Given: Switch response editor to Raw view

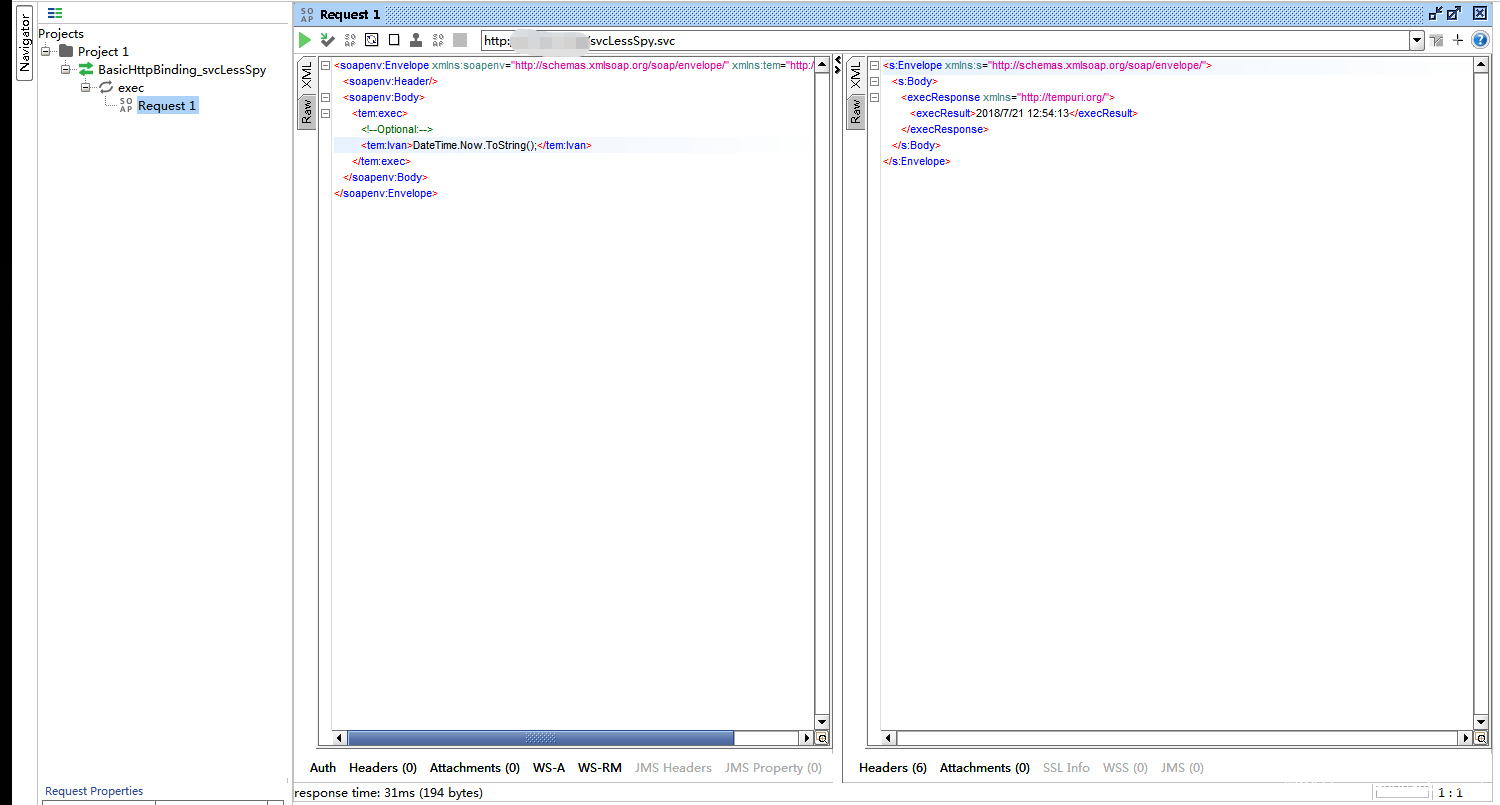Looking at the screenshot, I should [x=855, y=112].
